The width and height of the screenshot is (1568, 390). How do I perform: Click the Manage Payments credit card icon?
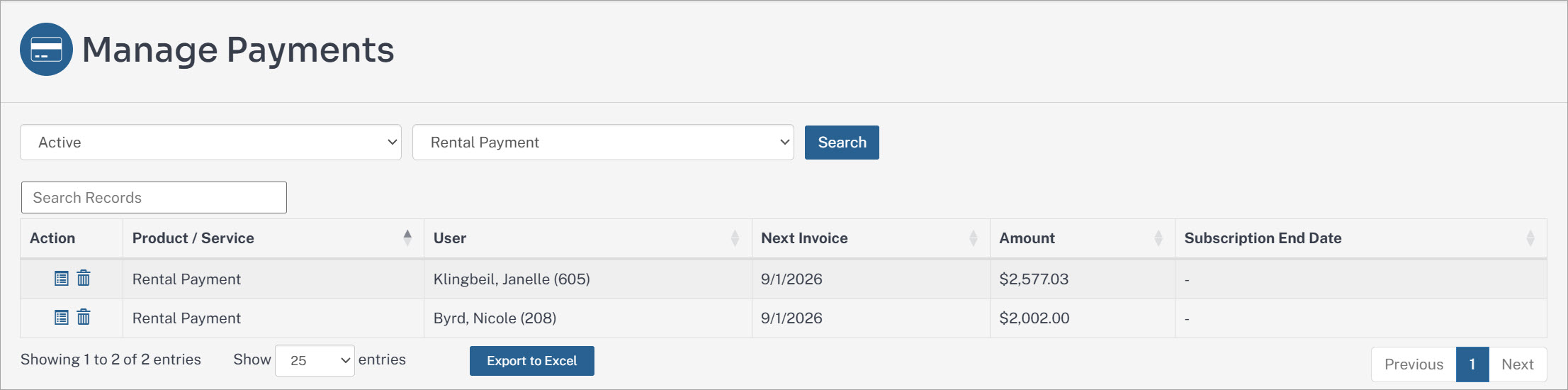point(46,50)
